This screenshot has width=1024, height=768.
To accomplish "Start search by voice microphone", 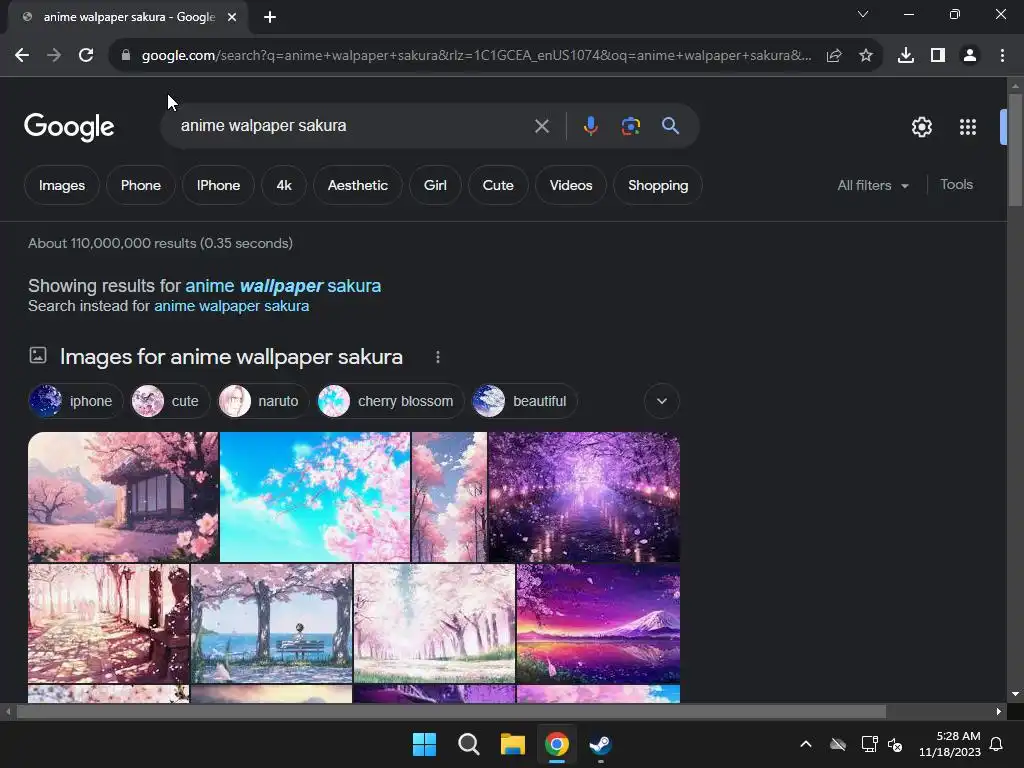I will coord(590,126).
